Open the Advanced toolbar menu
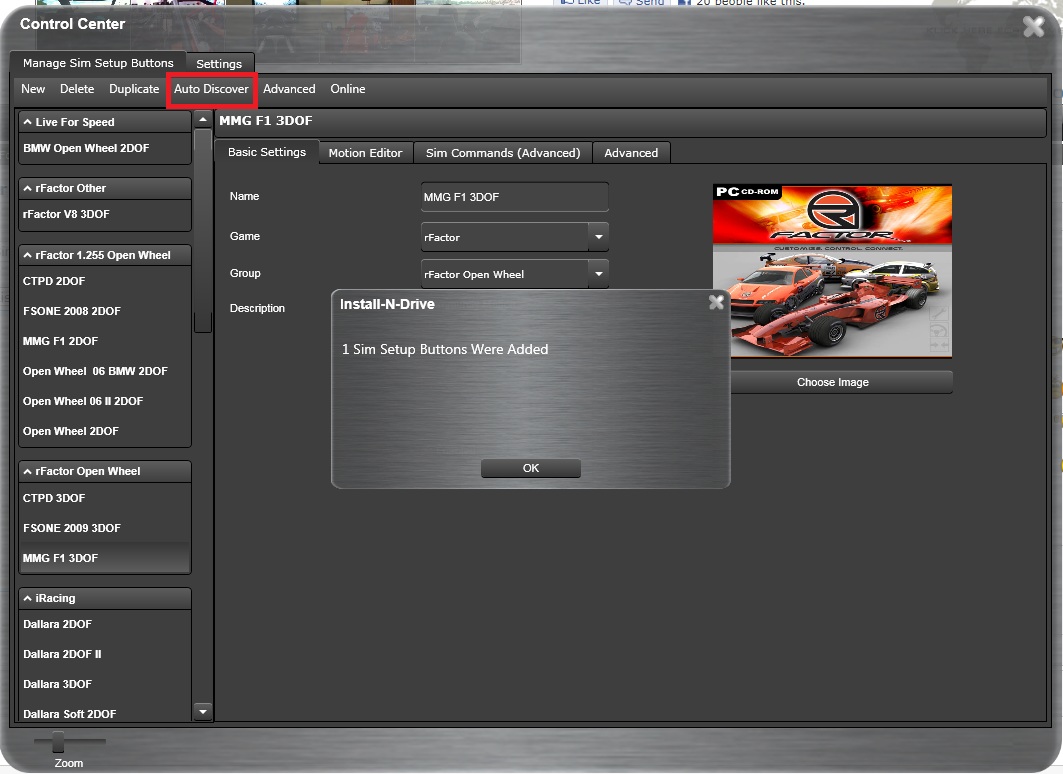Image resolution: width=1063 pixels, height=774 pixels. (289, 89)
